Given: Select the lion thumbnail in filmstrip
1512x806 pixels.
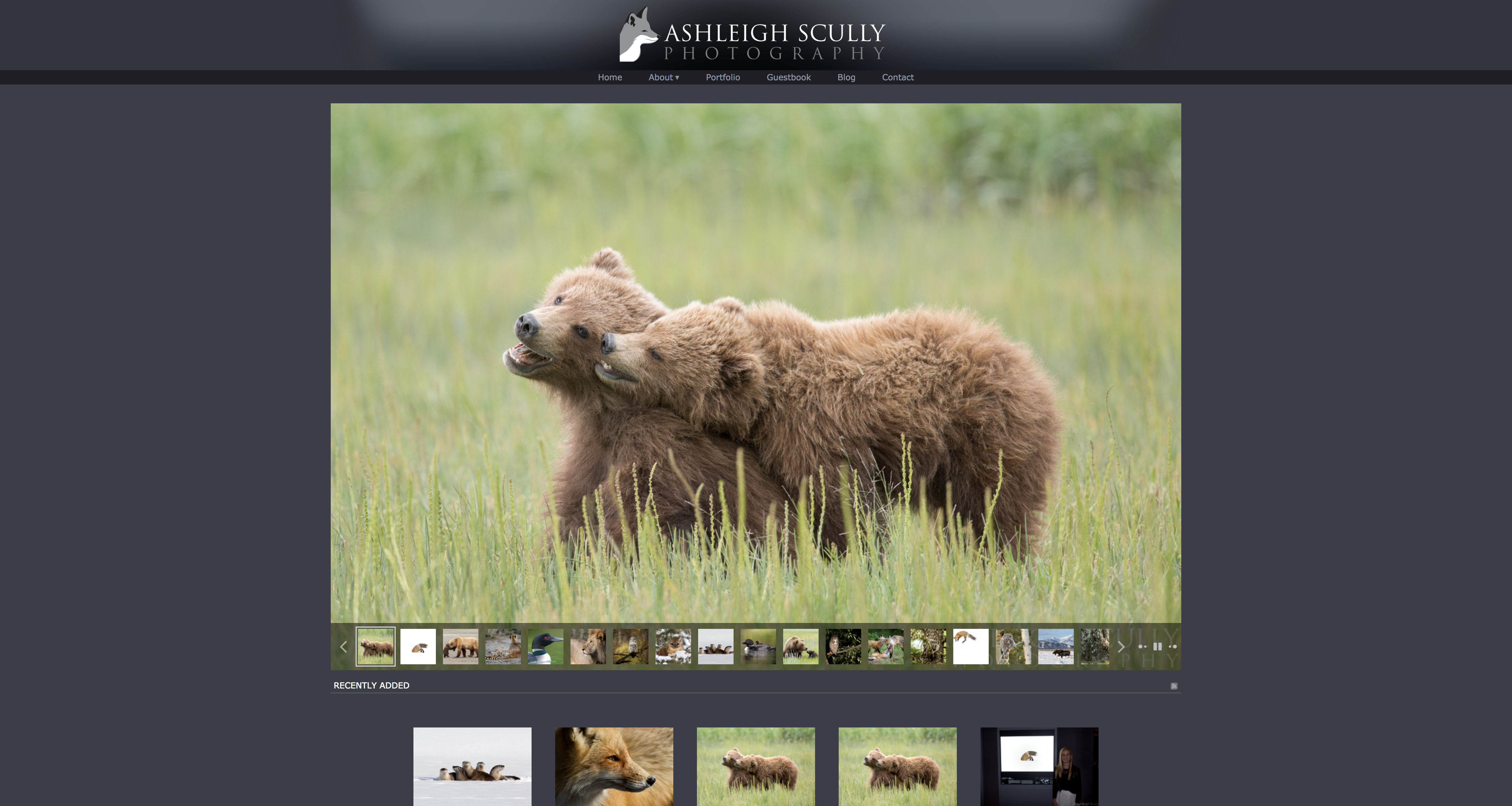Looking at the screenshot, I should [588, 647].
